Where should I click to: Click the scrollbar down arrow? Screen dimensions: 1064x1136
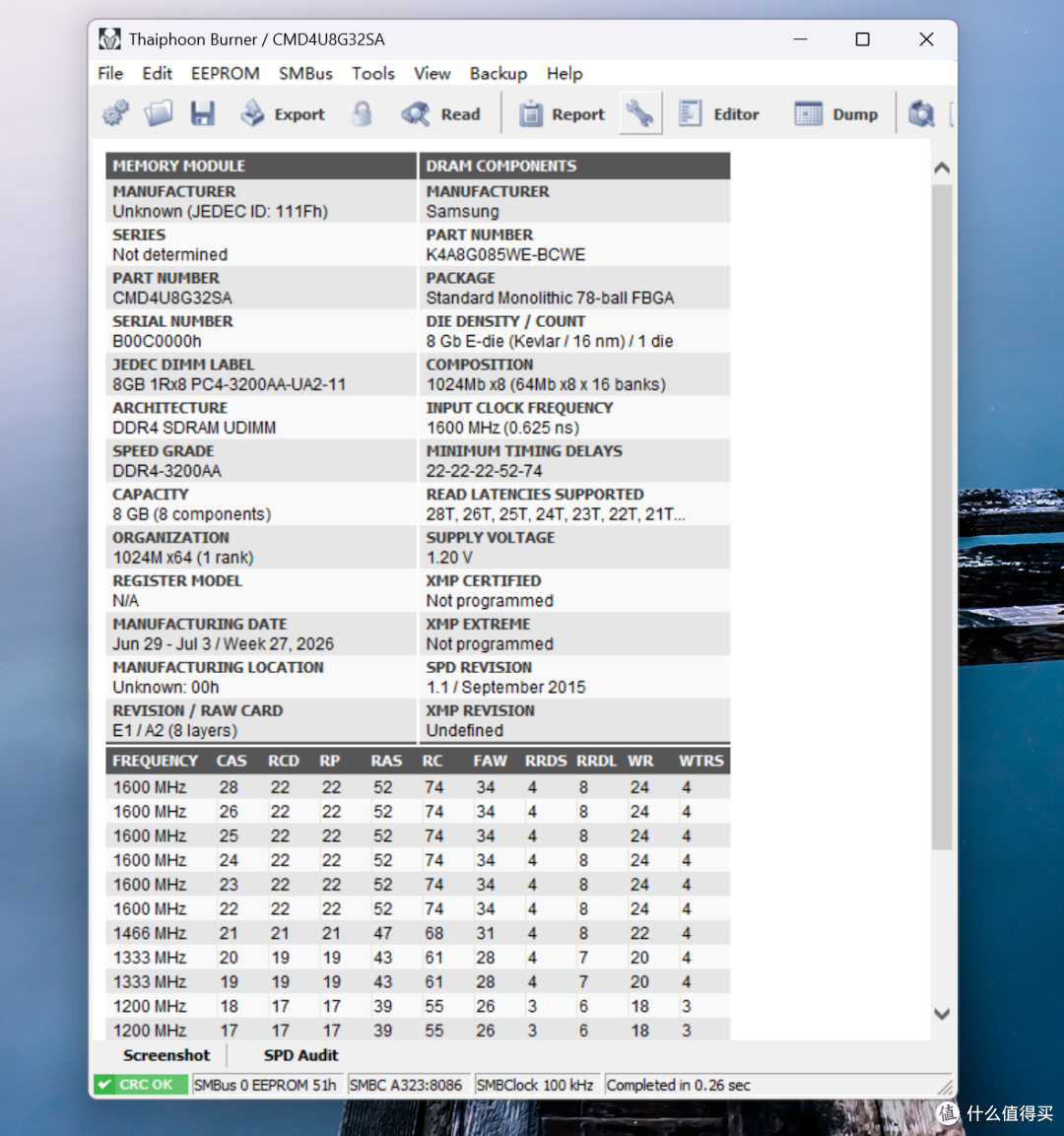coord(942,1014)
